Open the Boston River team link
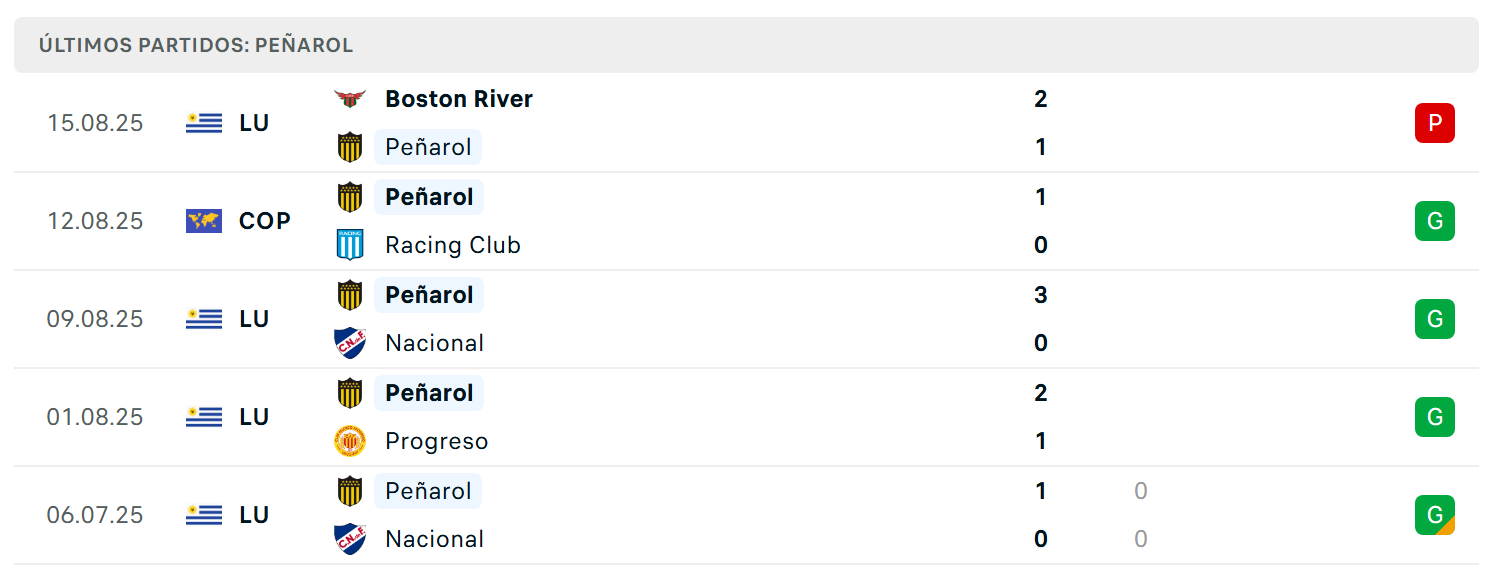1495x584 pixels. 459,99
